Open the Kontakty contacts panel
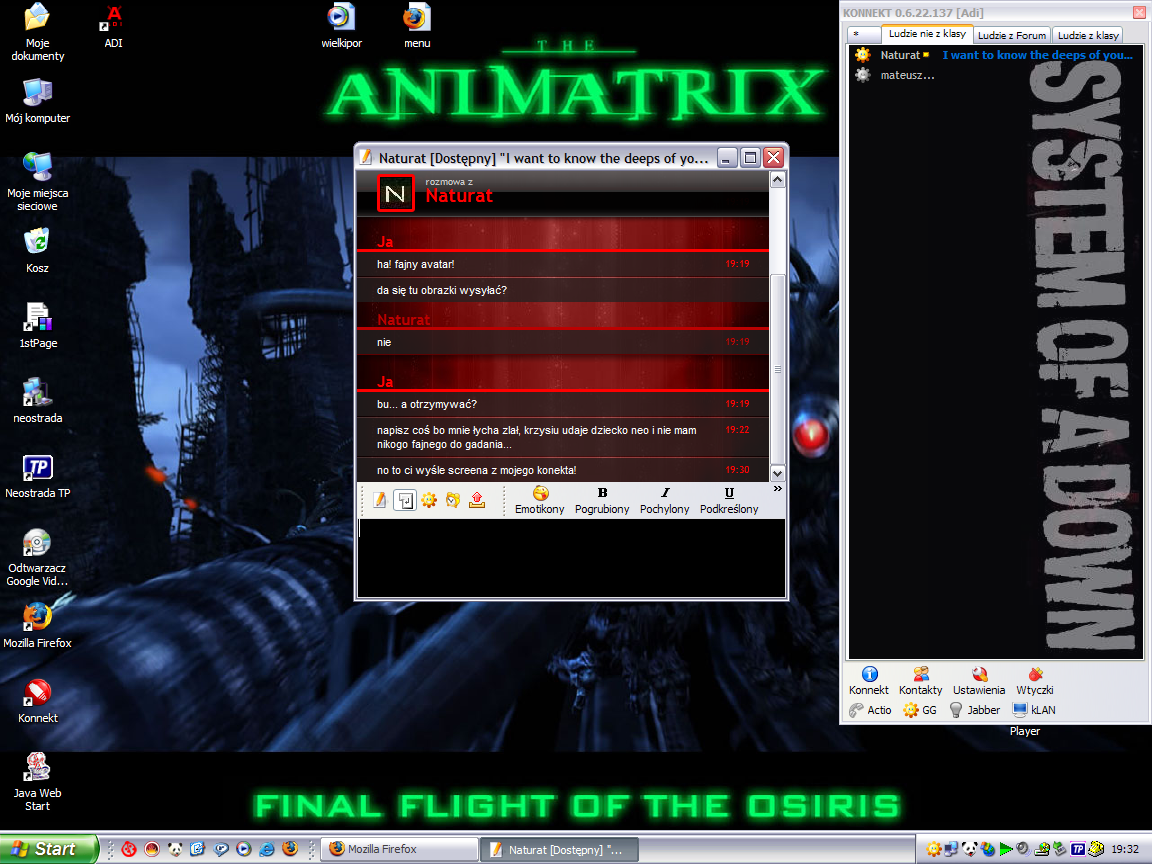Viewport: 1152px width, 864px height. point(919,683)
